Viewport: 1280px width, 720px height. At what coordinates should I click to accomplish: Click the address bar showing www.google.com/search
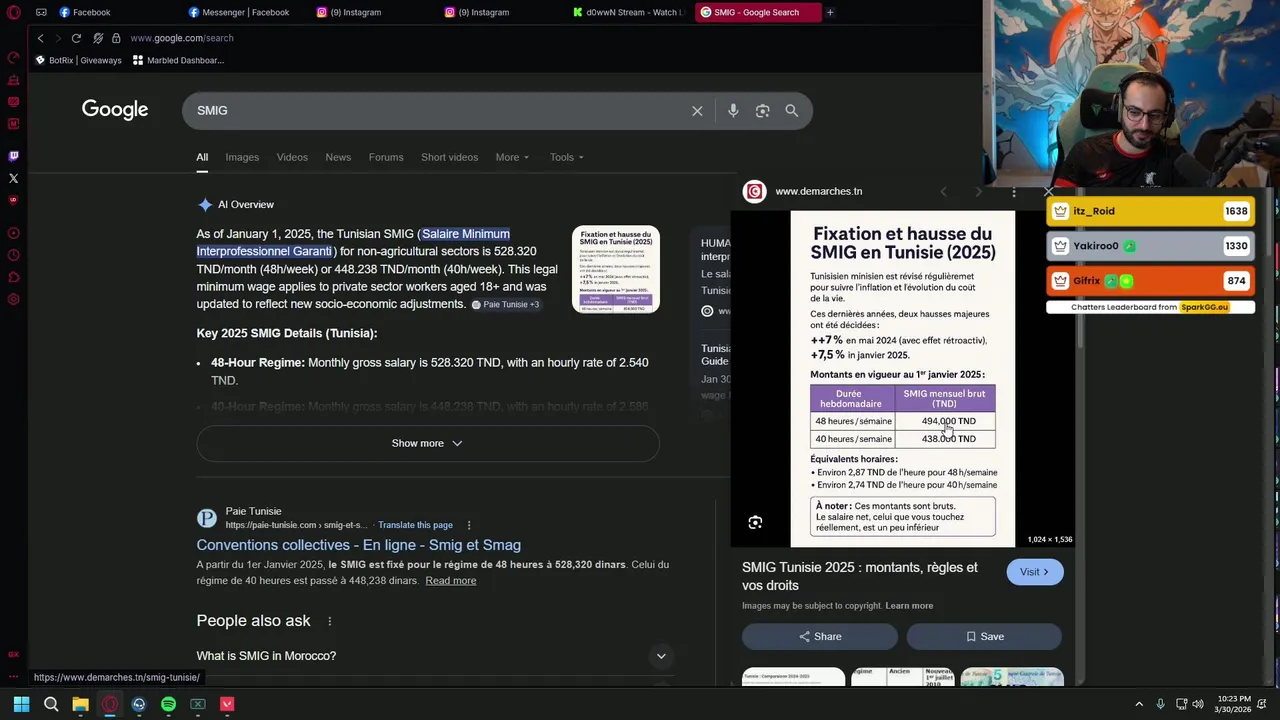tap(182, 38)
